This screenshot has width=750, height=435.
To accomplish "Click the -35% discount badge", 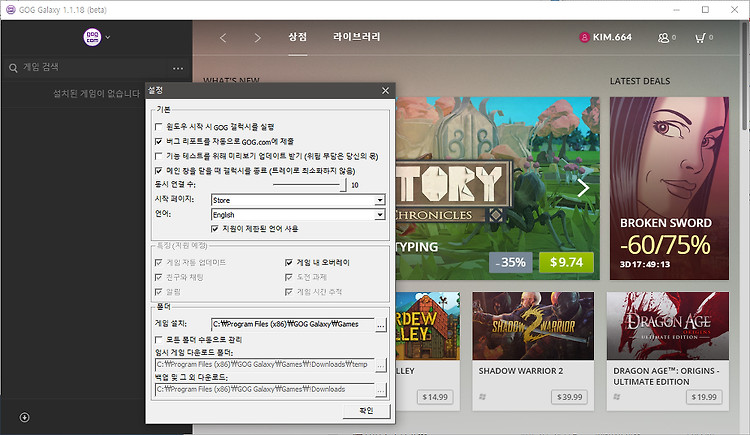I will point(510,262).
